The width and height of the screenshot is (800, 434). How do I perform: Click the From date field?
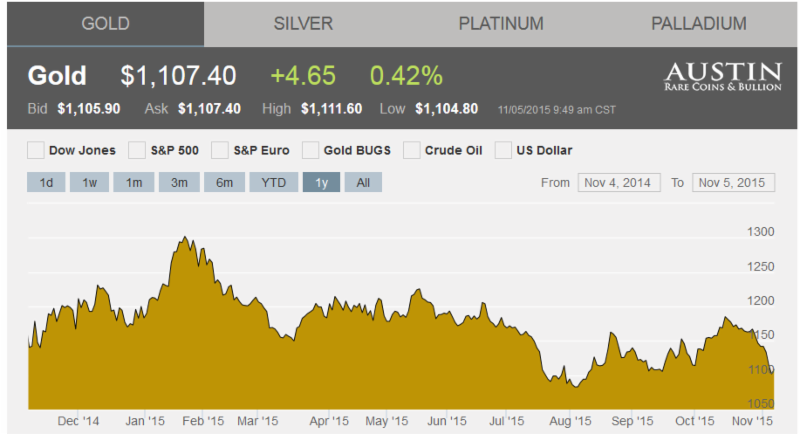[x=618, y=183]
